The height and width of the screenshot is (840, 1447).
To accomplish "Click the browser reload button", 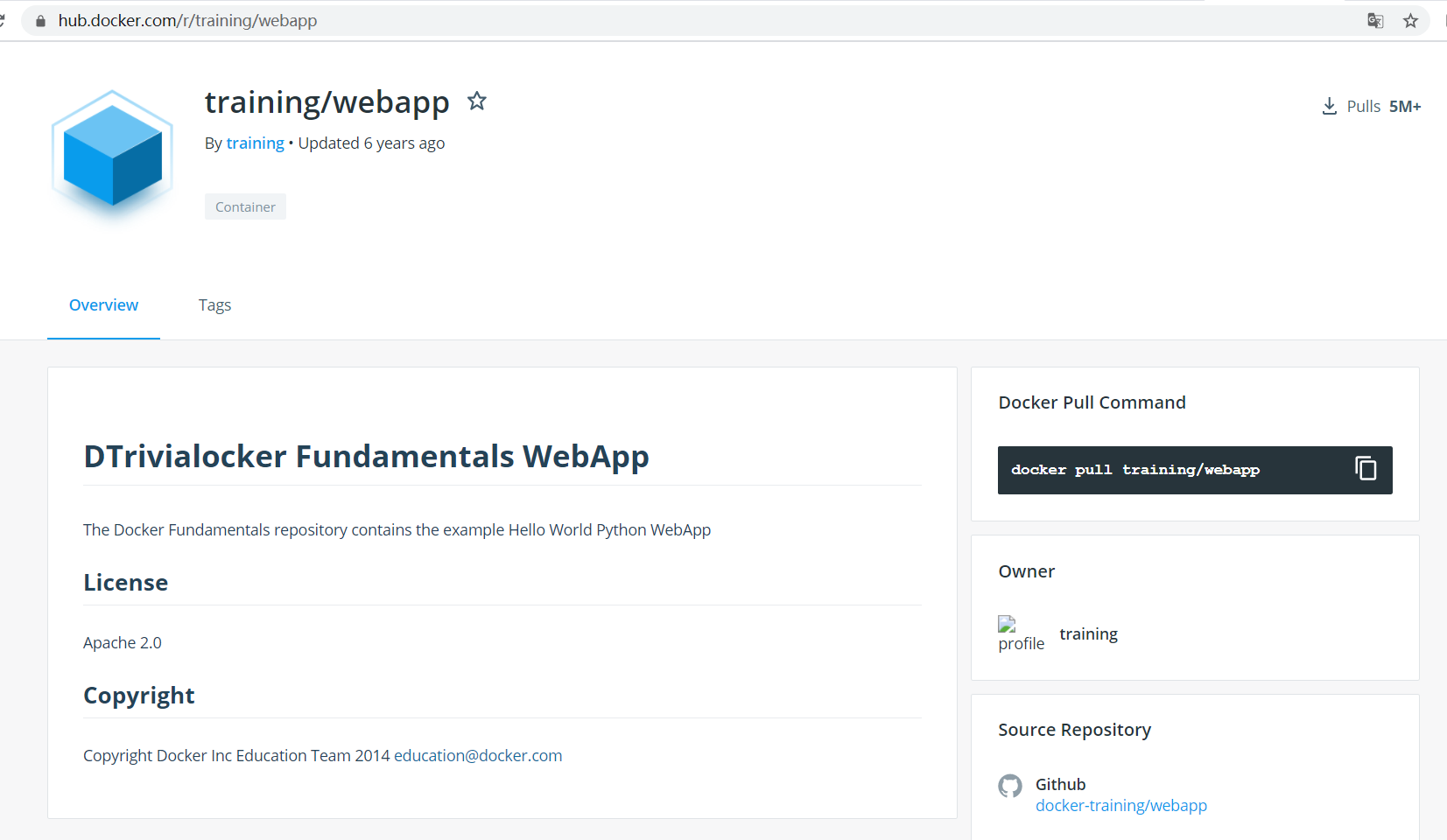I will coord(3,21).
